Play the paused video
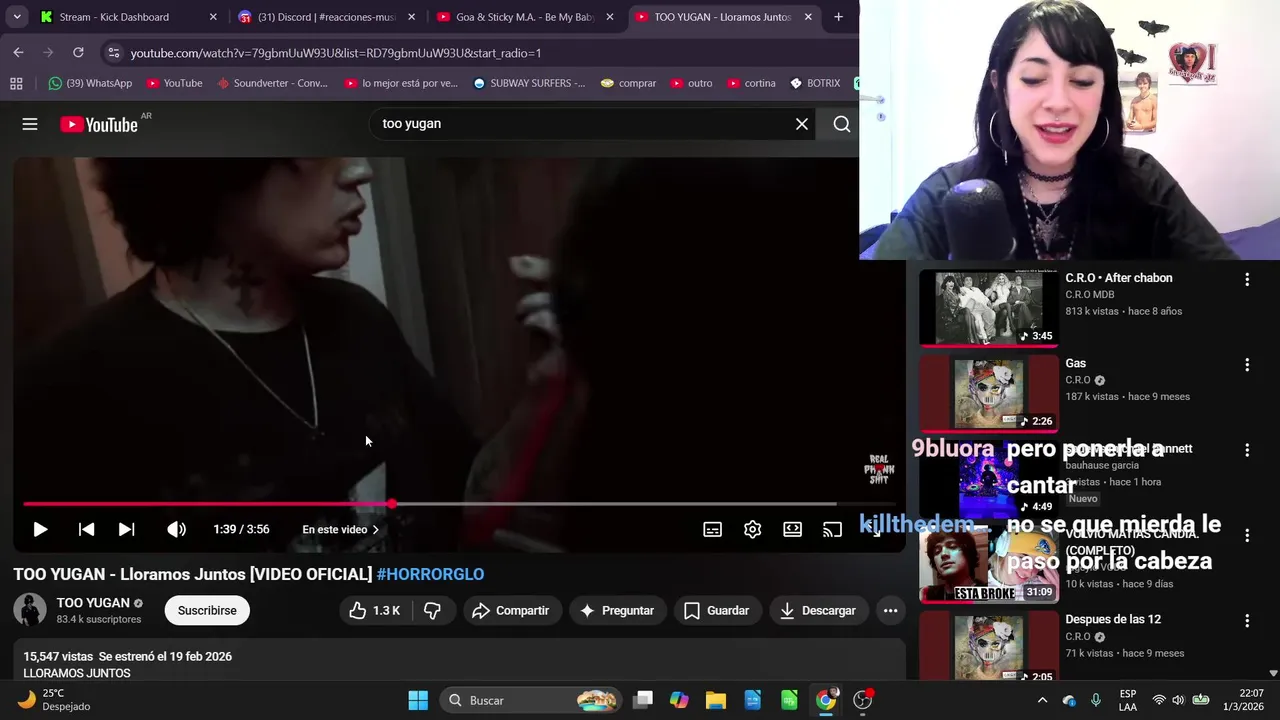Viewport: 1280px width, 720px height. (x=40, y=529)
